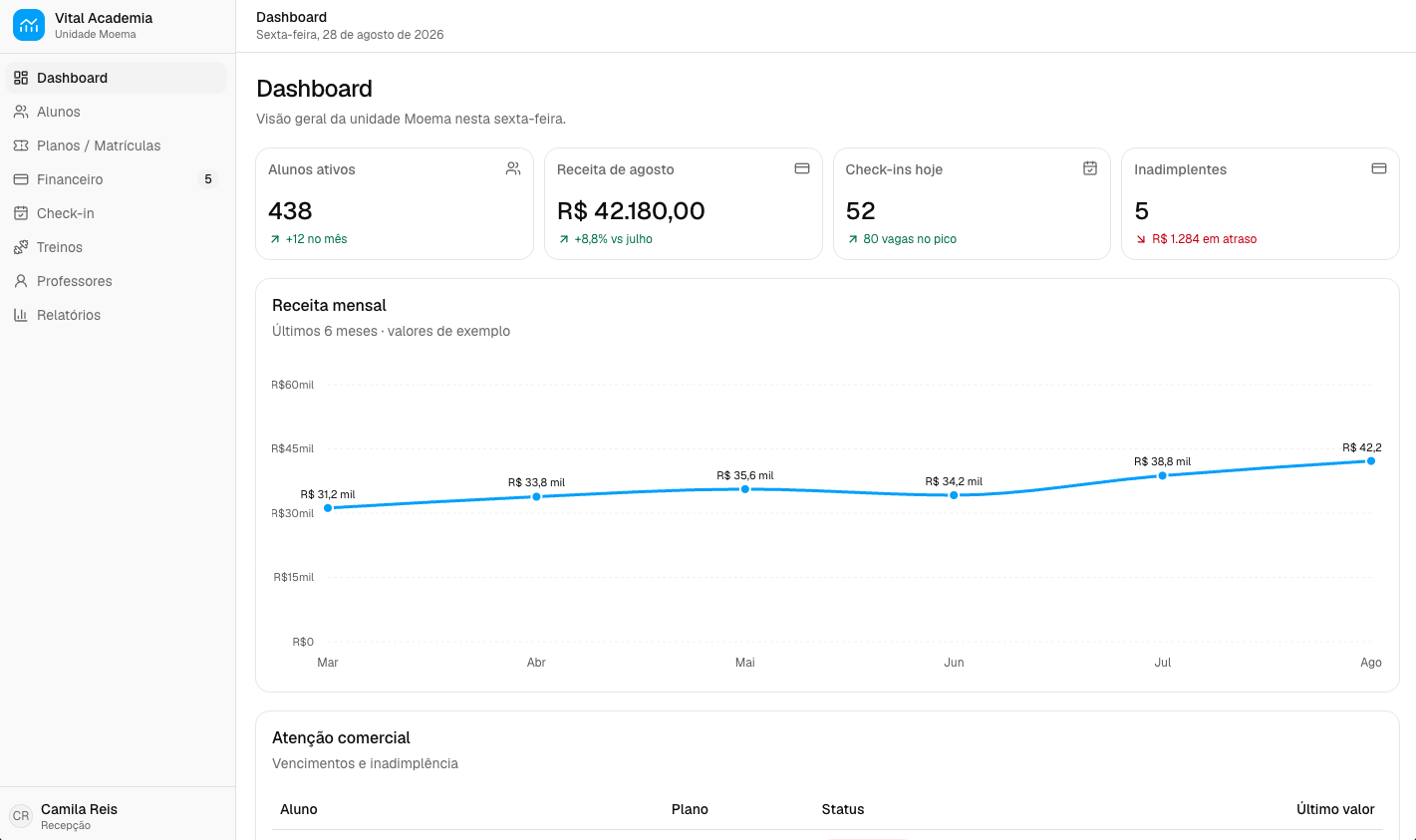Image resolution: width=1416 pixels, height=840 pixels.
Task: Click the Plano column header
Action: click(x=690, y=809)
